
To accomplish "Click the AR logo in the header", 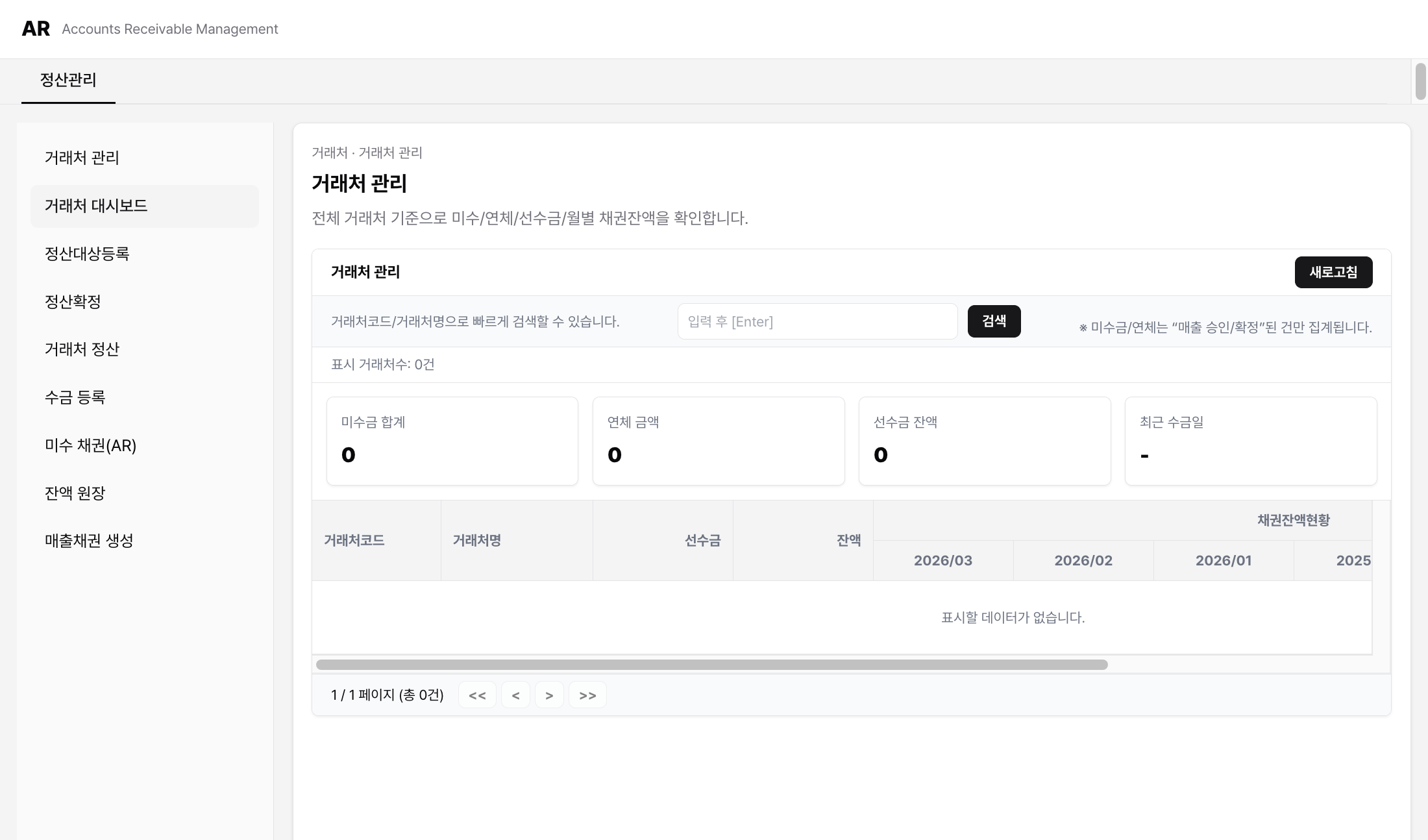I will (36, 29).
